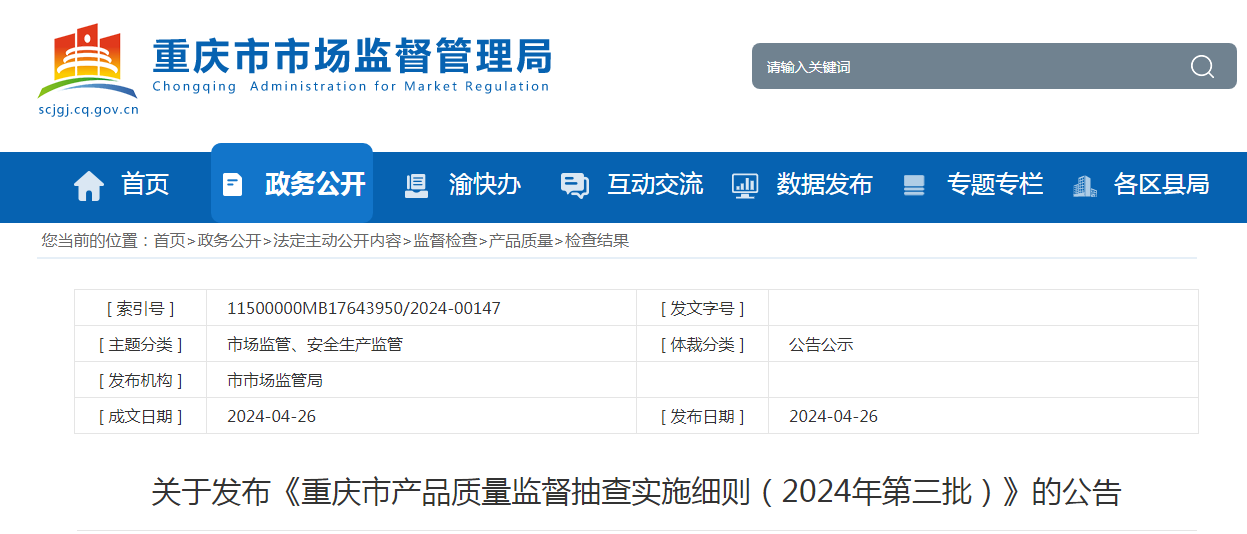1247x534 pixels.
Task: Select the 公告公示 cell
Action: click(x=821, y=345)
